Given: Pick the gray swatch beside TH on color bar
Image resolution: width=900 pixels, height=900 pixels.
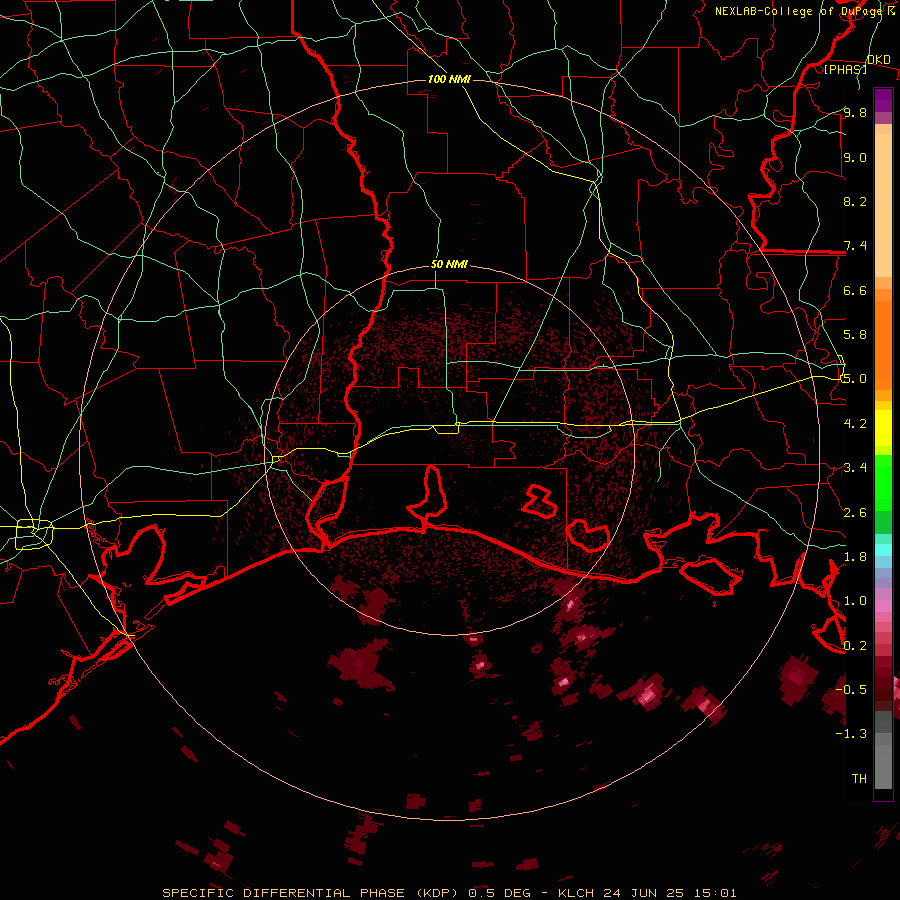Looking at the screenshot, I should (883, 769).
